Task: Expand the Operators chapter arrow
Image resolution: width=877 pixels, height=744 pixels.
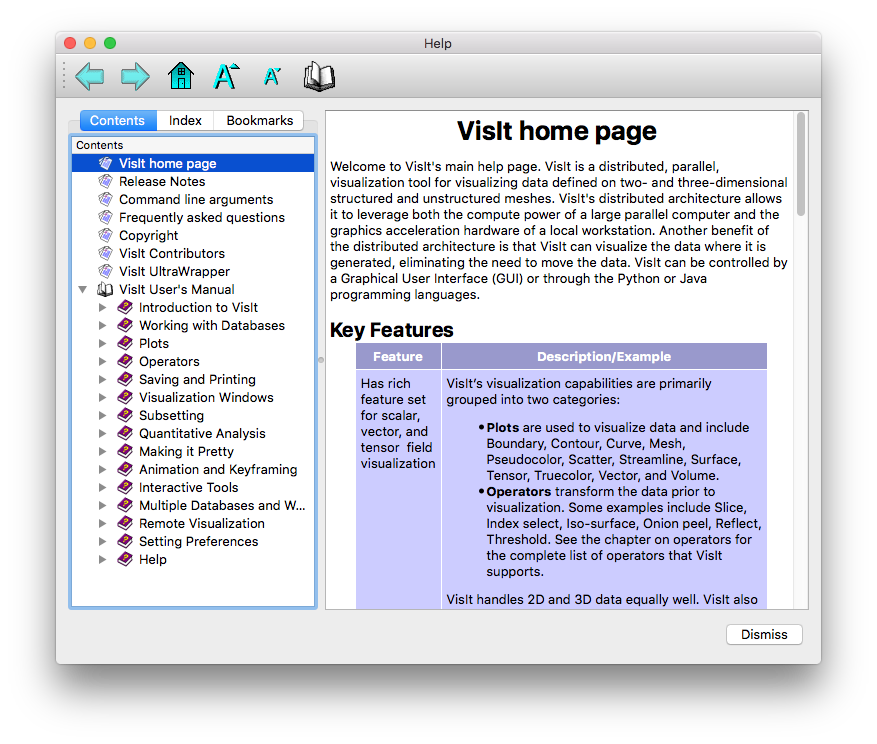Action: tap(102, 361)
